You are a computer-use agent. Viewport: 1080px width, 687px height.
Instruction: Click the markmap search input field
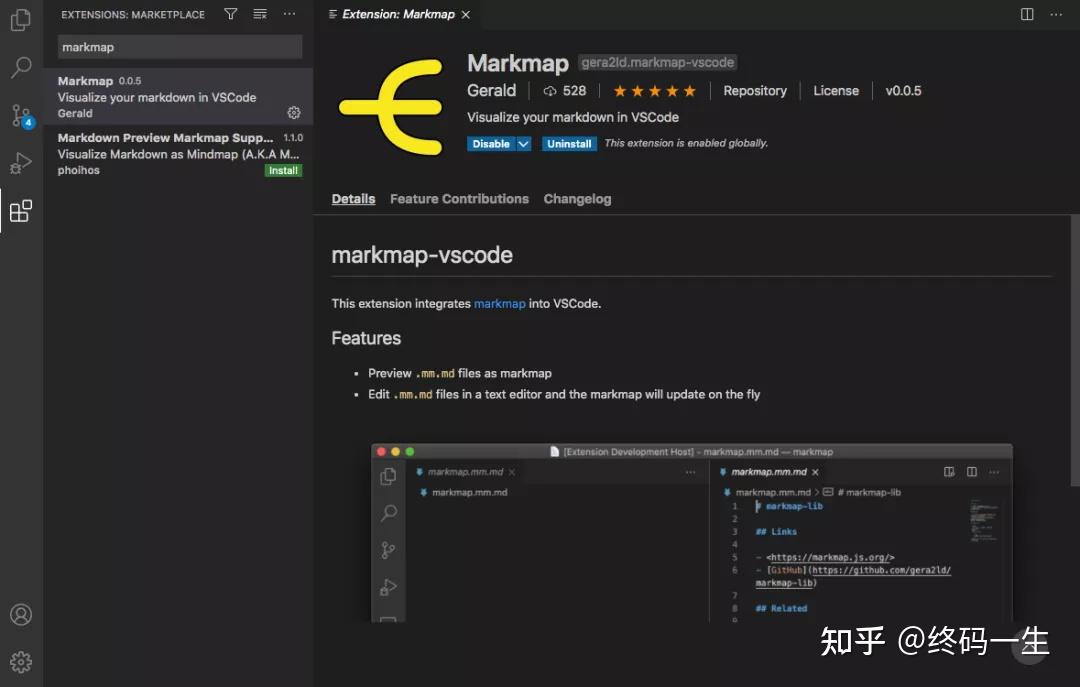pyautogui.click(x=178, y=46)
